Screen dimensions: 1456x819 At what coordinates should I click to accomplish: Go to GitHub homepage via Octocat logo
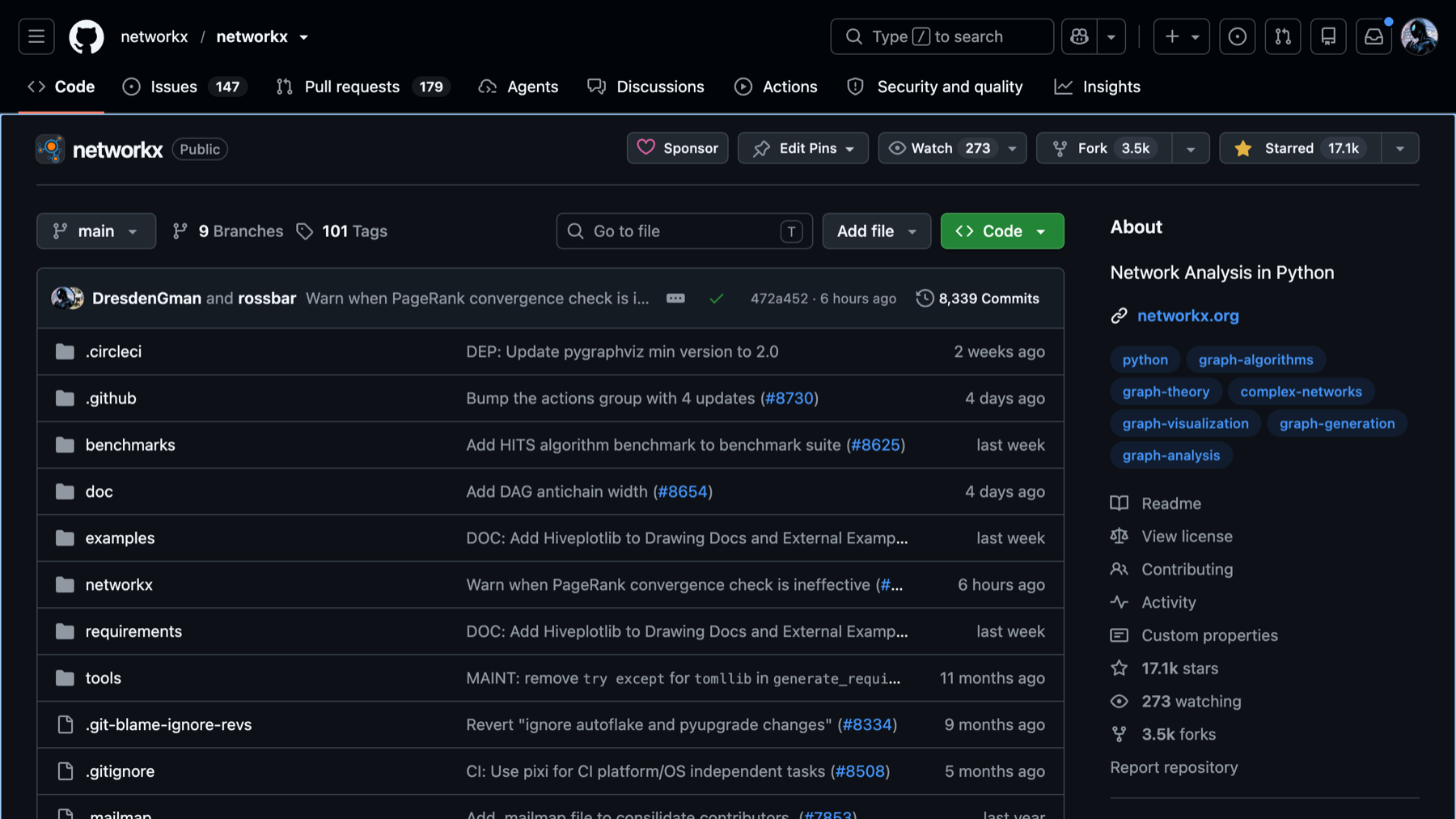pos(87,36)
